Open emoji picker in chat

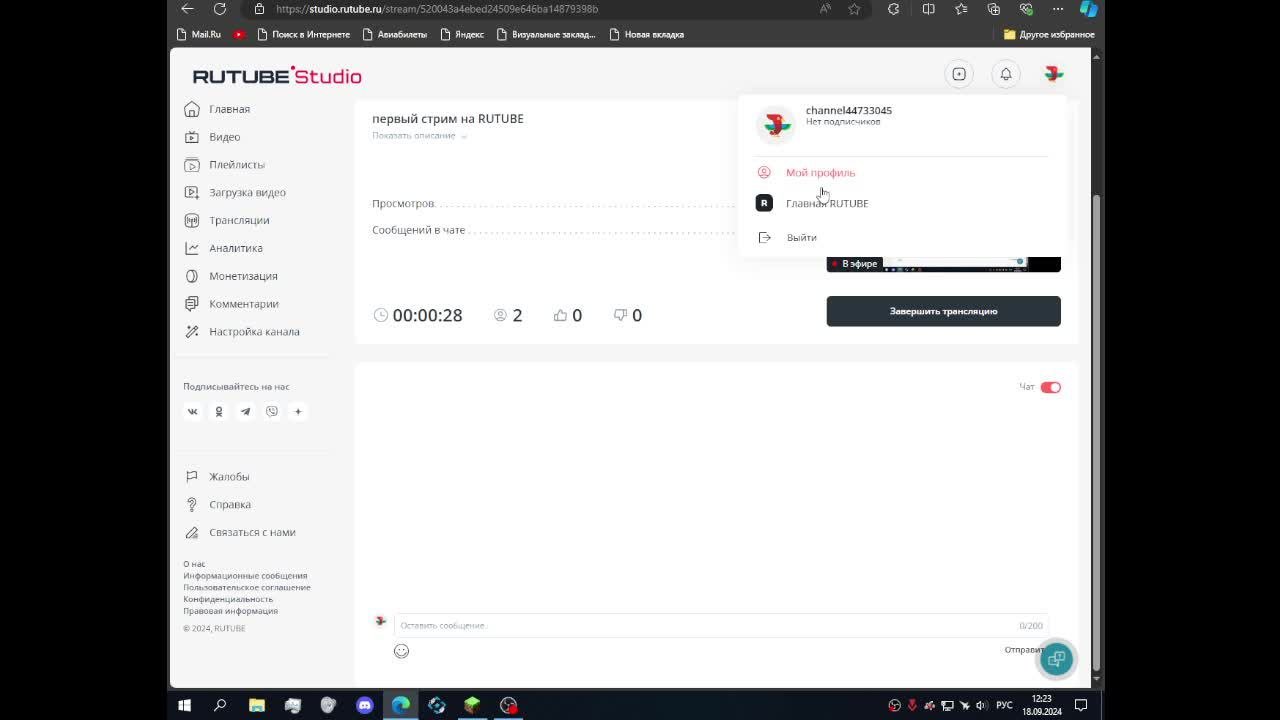pos(401,651)
